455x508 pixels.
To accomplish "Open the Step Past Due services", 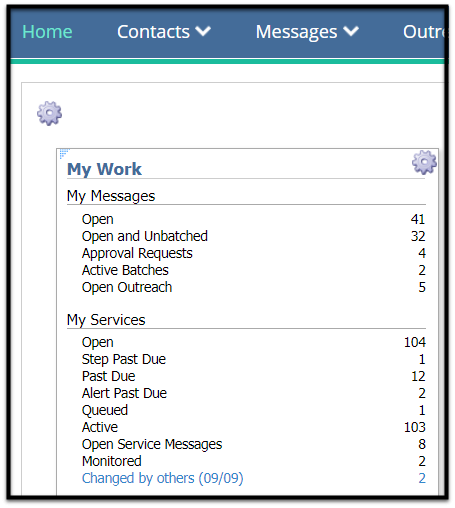I will pos(124,359).
